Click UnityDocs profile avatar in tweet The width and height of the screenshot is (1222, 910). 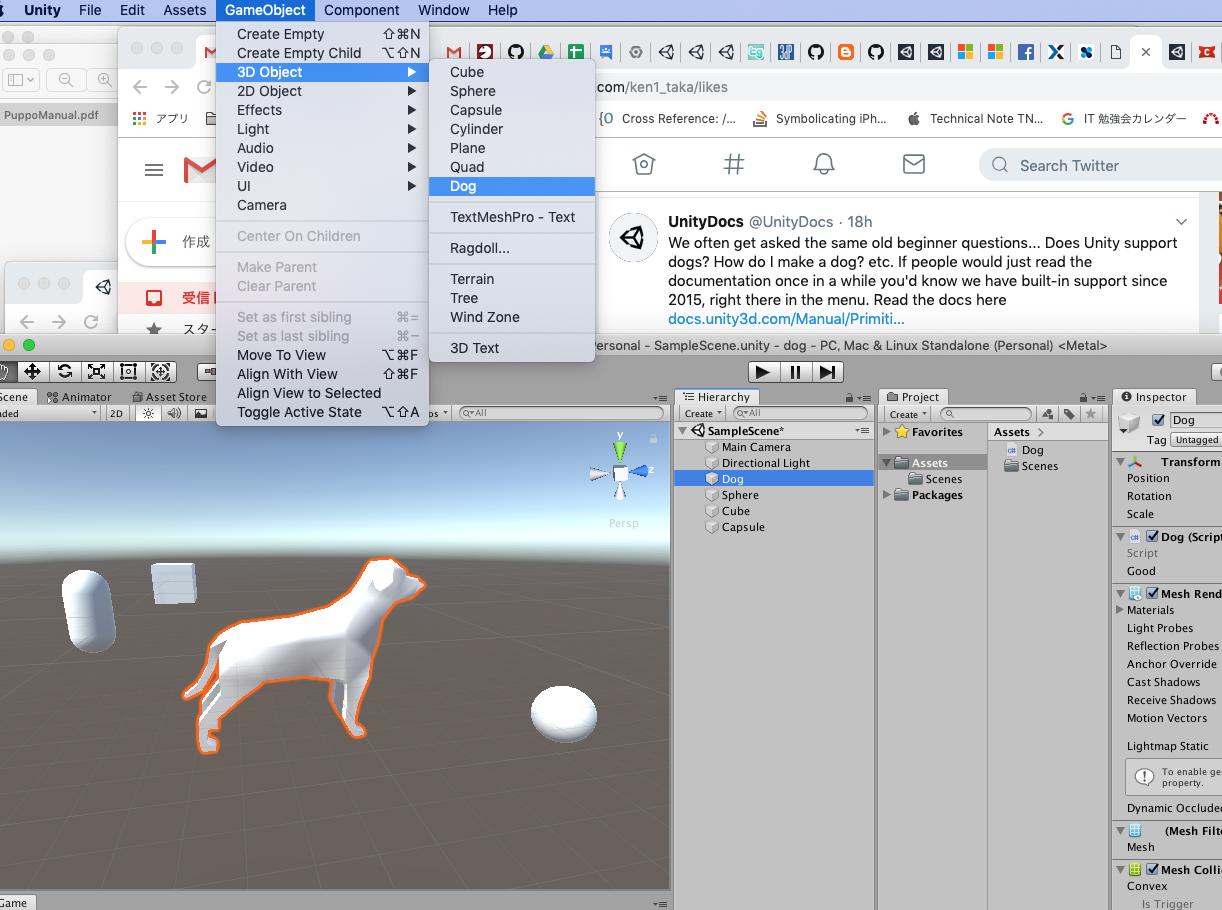point(633,238)
